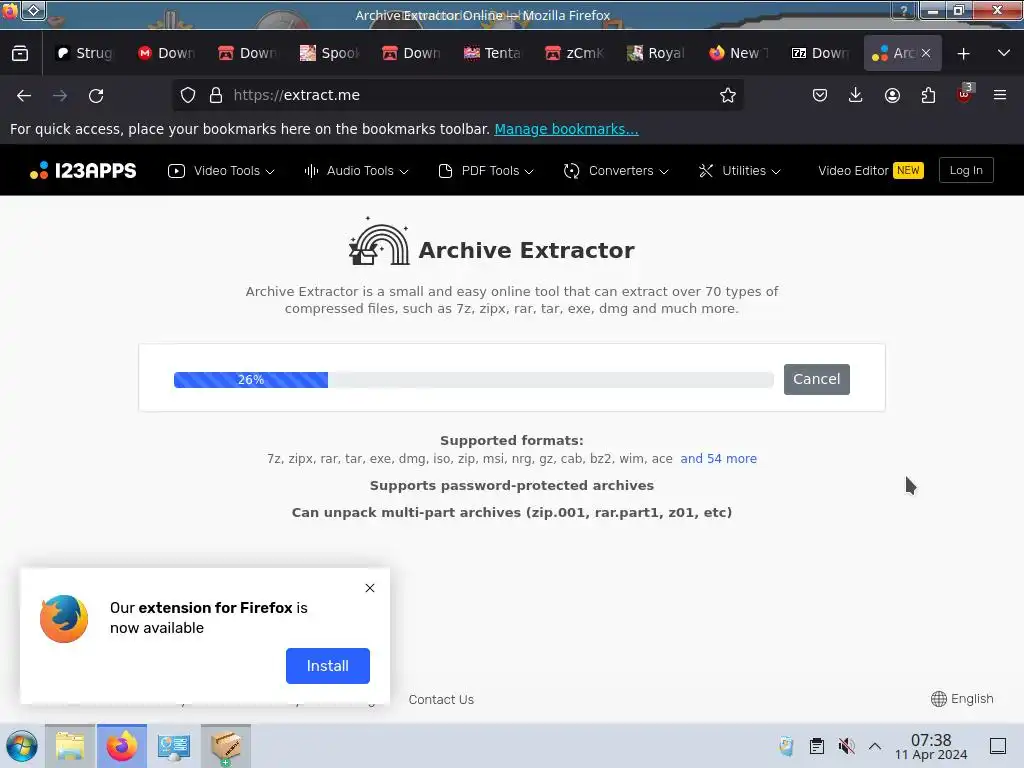1024x768 pixels.
Task: Open the Windows Start orb
Action: 22,746
